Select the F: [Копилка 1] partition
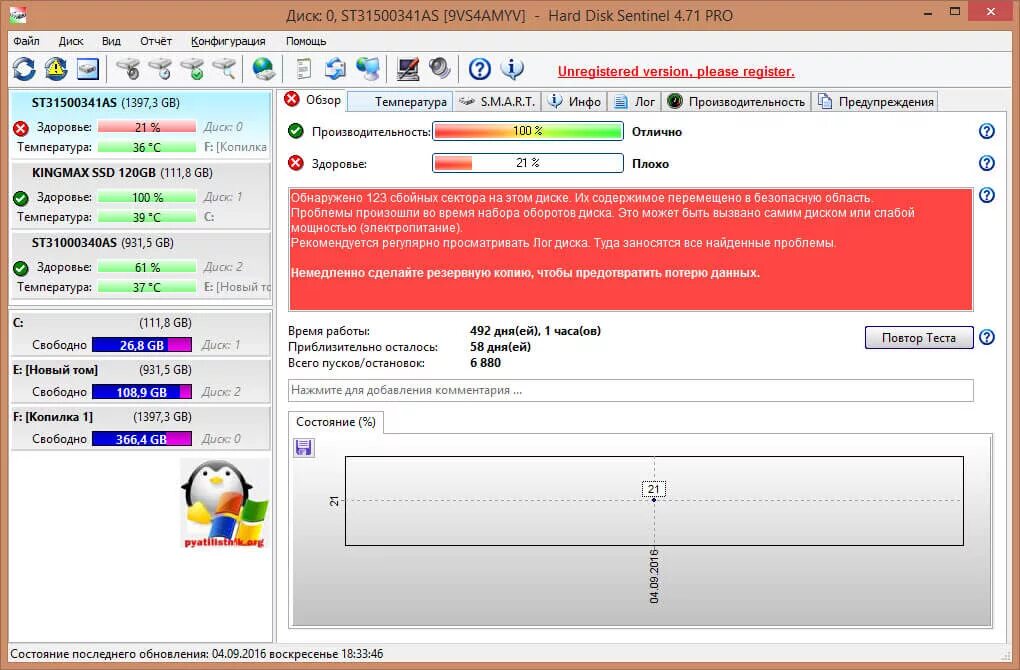The width and height of the screenshot is (1020, 670). pyautogui.click(x=141, y=428)
